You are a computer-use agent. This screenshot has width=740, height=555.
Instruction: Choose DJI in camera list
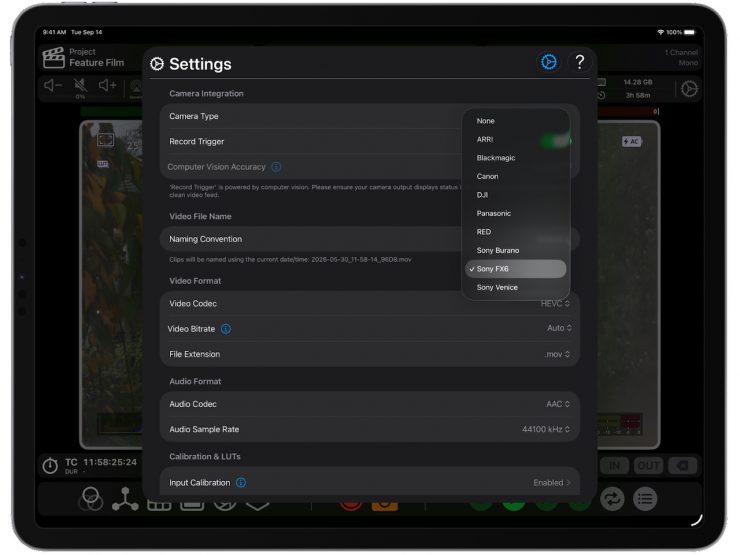pos(515,195)
